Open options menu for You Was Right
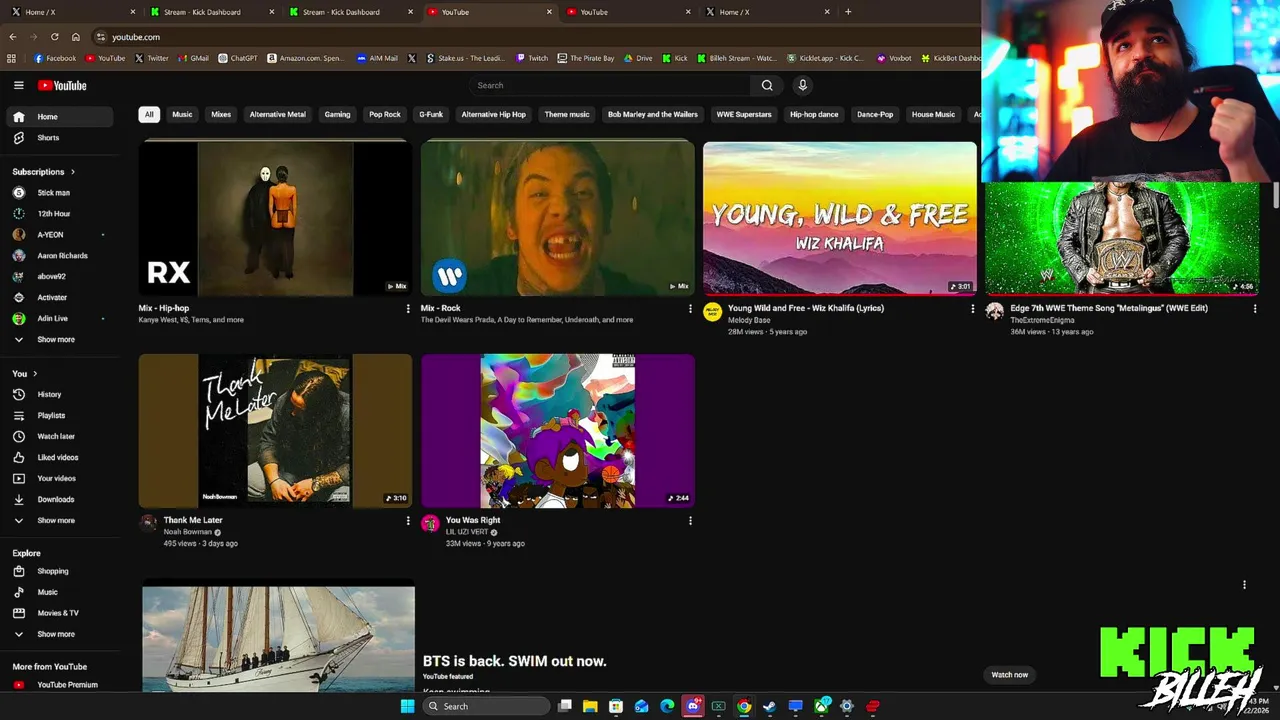This screenshot has height=720, width=1280. point(689,521)
